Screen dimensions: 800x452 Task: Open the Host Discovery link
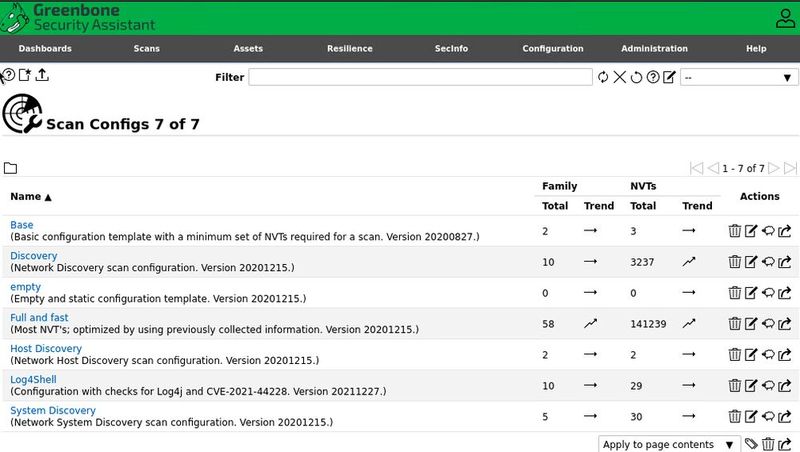(x=46, y=348)
